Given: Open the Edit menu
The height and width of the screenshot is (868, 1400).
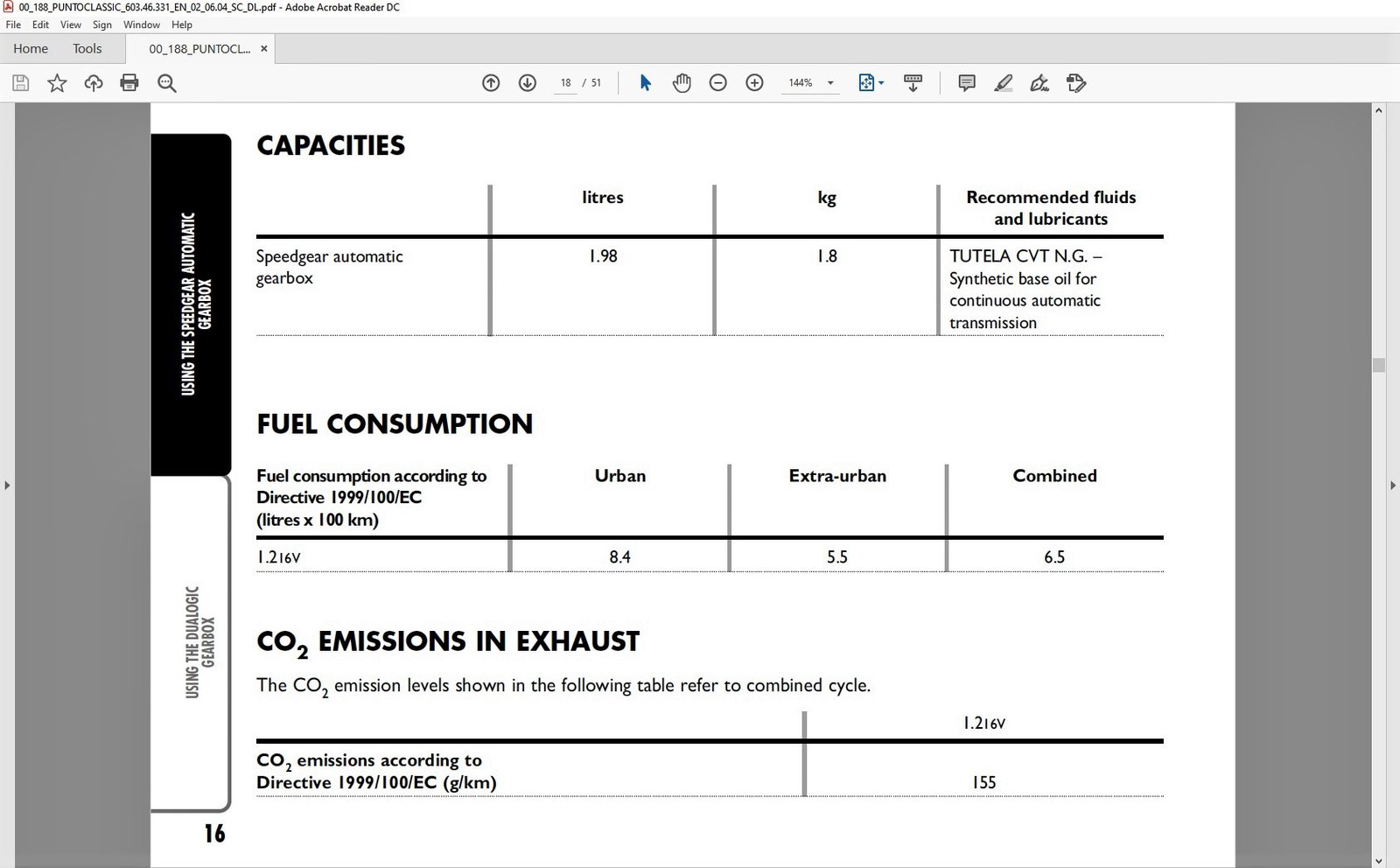Looking at the screenshot, I should point(40,24).
